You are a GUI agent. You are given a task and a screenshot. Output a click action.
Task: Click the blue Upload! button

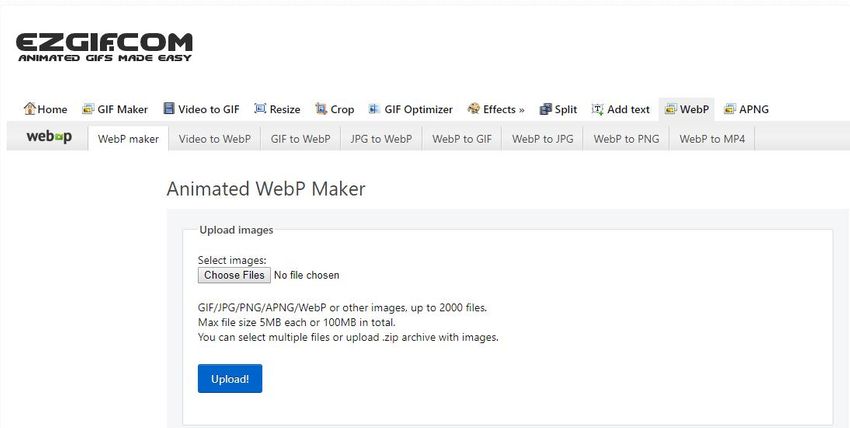[230, 378]
